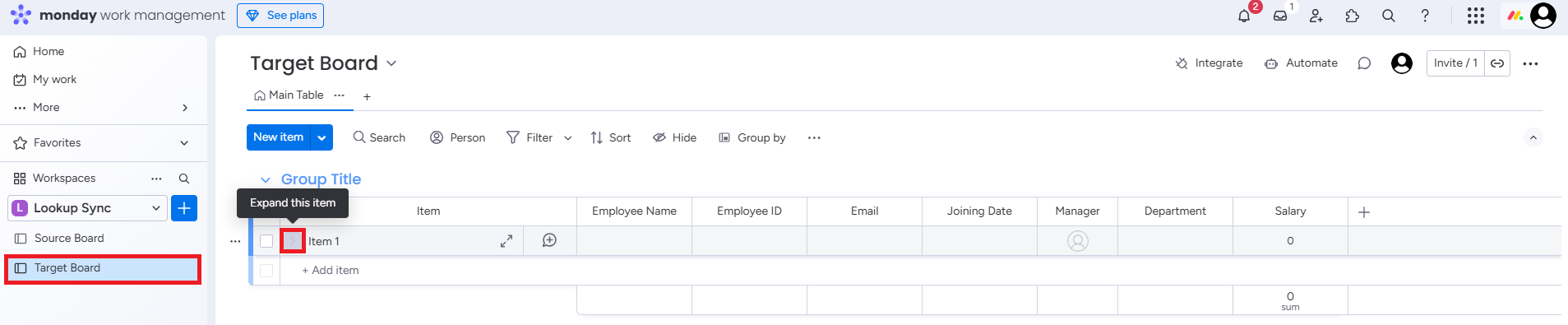The width and height of the screenshot is (1568, 325).
Task: Open workspaces options three dots
Action: click(x=156, y=179)
